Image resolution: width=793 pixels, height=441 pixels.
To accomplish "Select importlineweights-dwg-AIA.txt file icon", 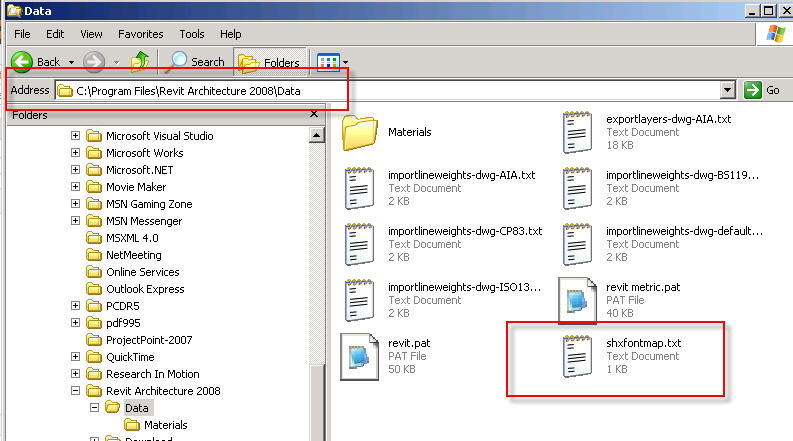I will [x=360, y=188].
